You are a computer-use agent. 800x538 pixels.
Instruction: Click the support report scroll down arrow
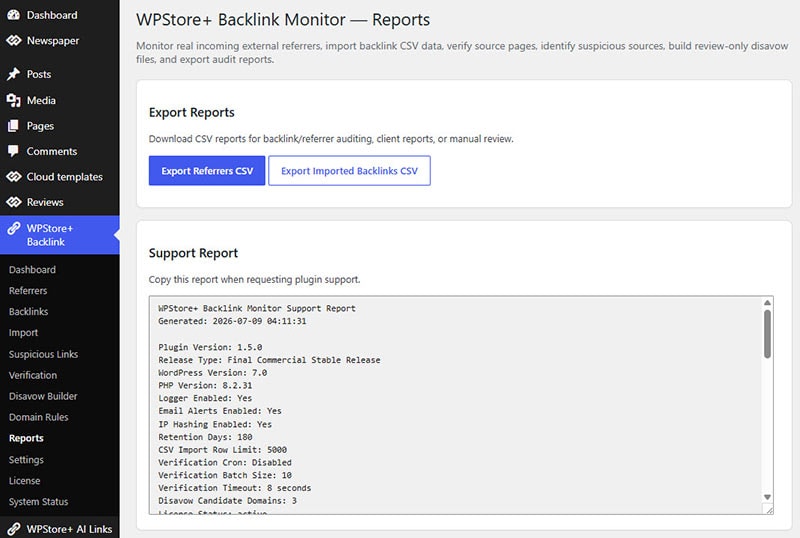click(x=767, y=497)
